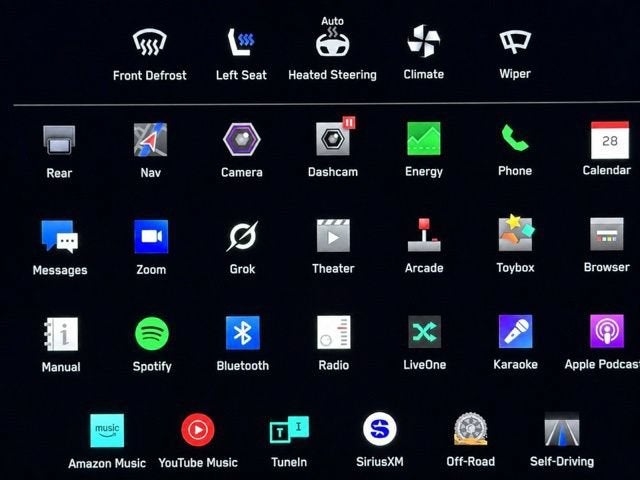Open the Grok assistant

[x=242, y=236]
